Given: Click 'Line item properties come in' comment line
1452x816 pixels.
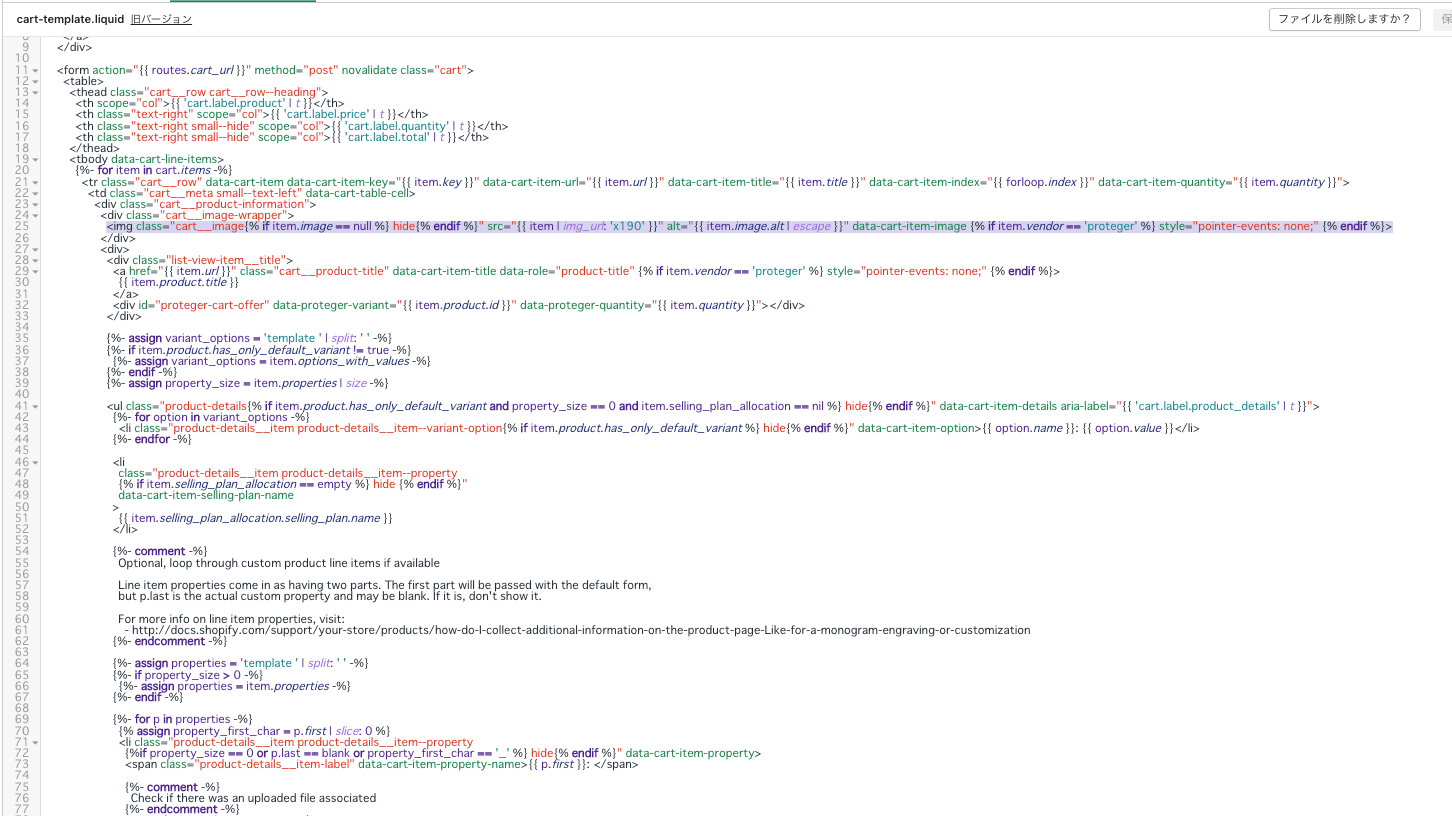Looking at the screenshot, I should click(385, 586).
